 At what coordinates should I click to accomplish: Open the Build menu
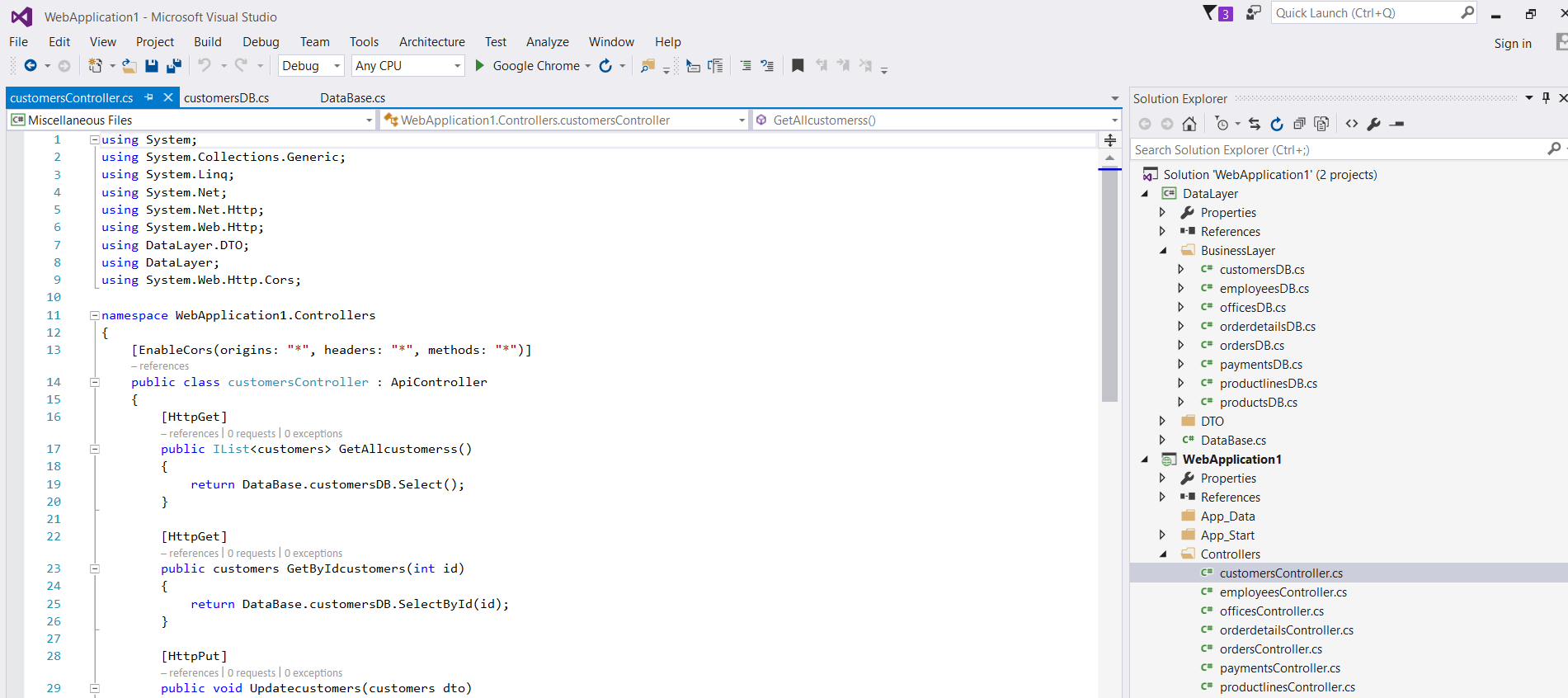pyautogui.click(x=208, y=42)
